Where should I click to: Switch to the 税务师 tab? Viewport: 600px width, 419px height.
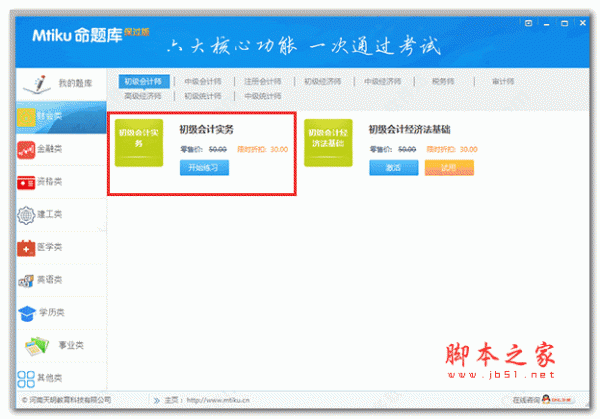coord(443,82)
